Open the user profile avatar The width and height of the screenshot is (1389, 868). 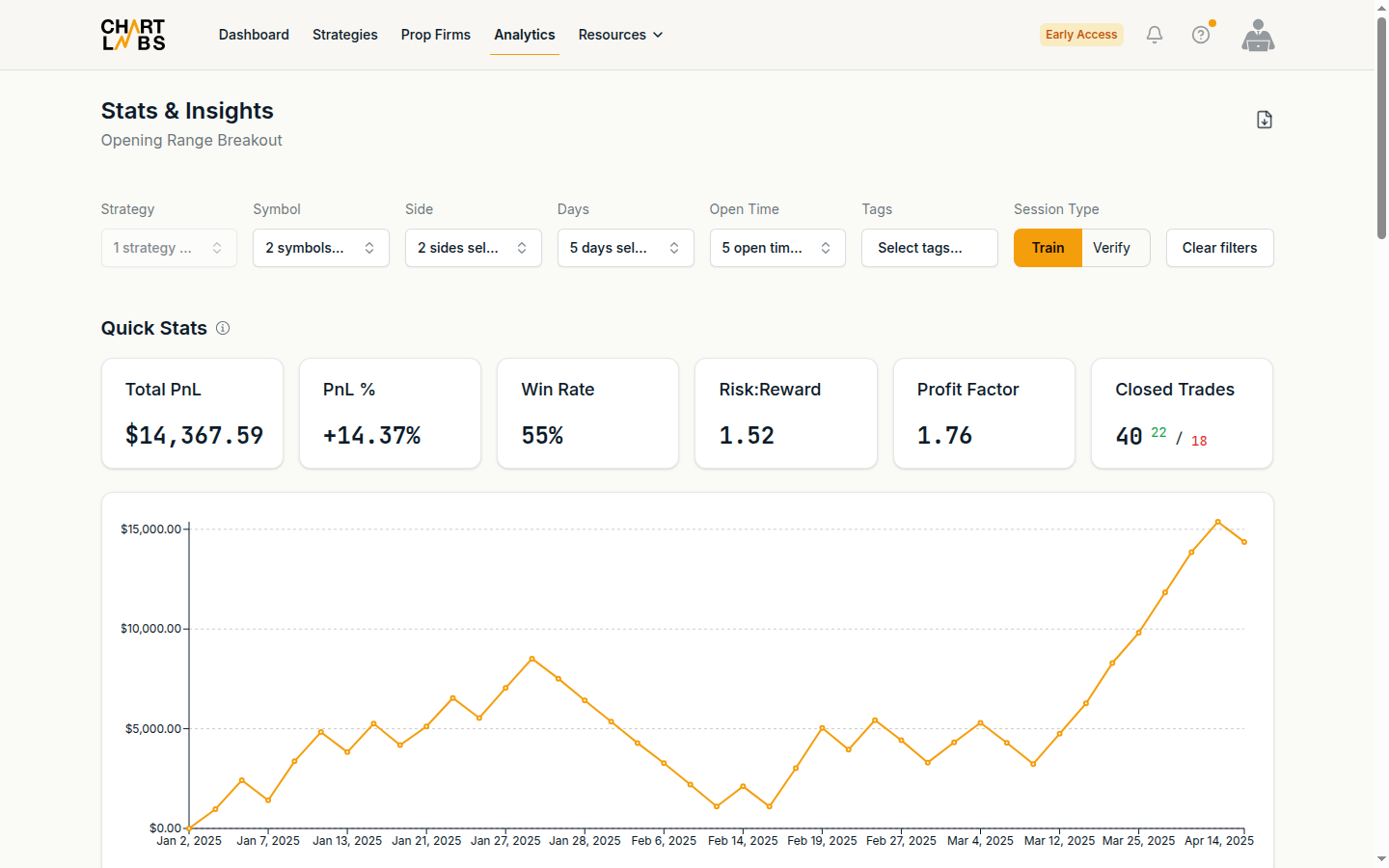(1258, 35)
